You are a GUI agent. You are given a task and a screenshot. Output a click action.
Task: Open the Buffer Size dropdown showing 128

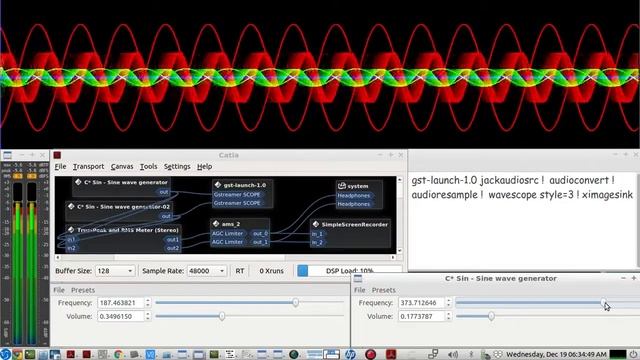(115, 271)
